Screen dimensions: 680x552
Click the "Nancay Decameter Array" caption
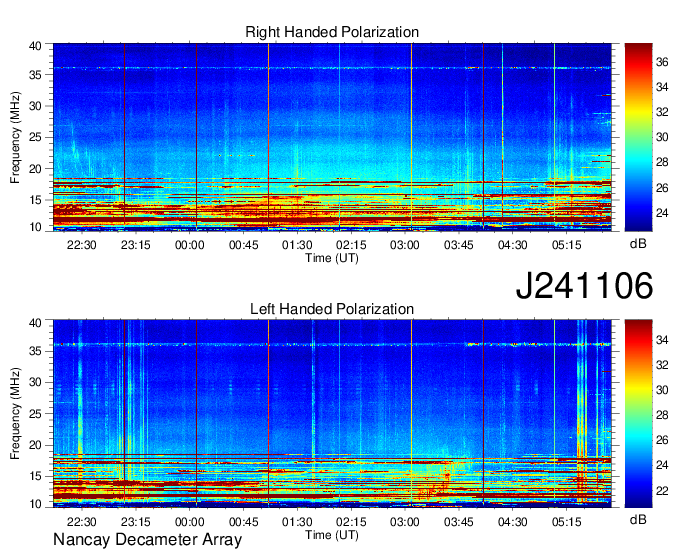point(147,540)
